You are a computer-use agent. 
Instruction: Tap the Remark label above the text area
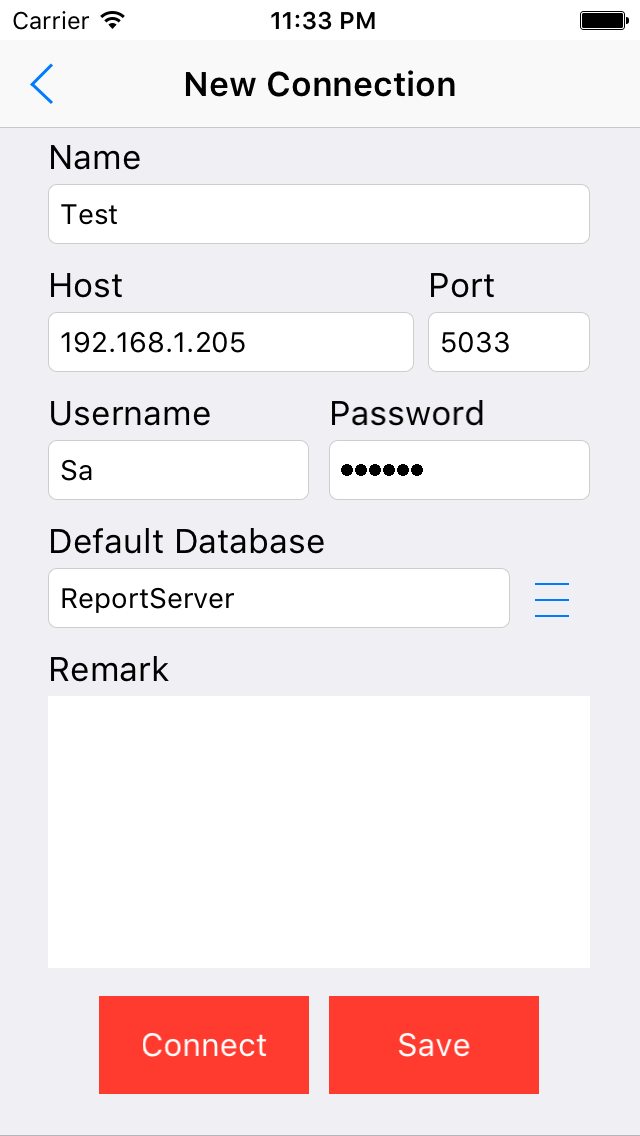[108, 669]
